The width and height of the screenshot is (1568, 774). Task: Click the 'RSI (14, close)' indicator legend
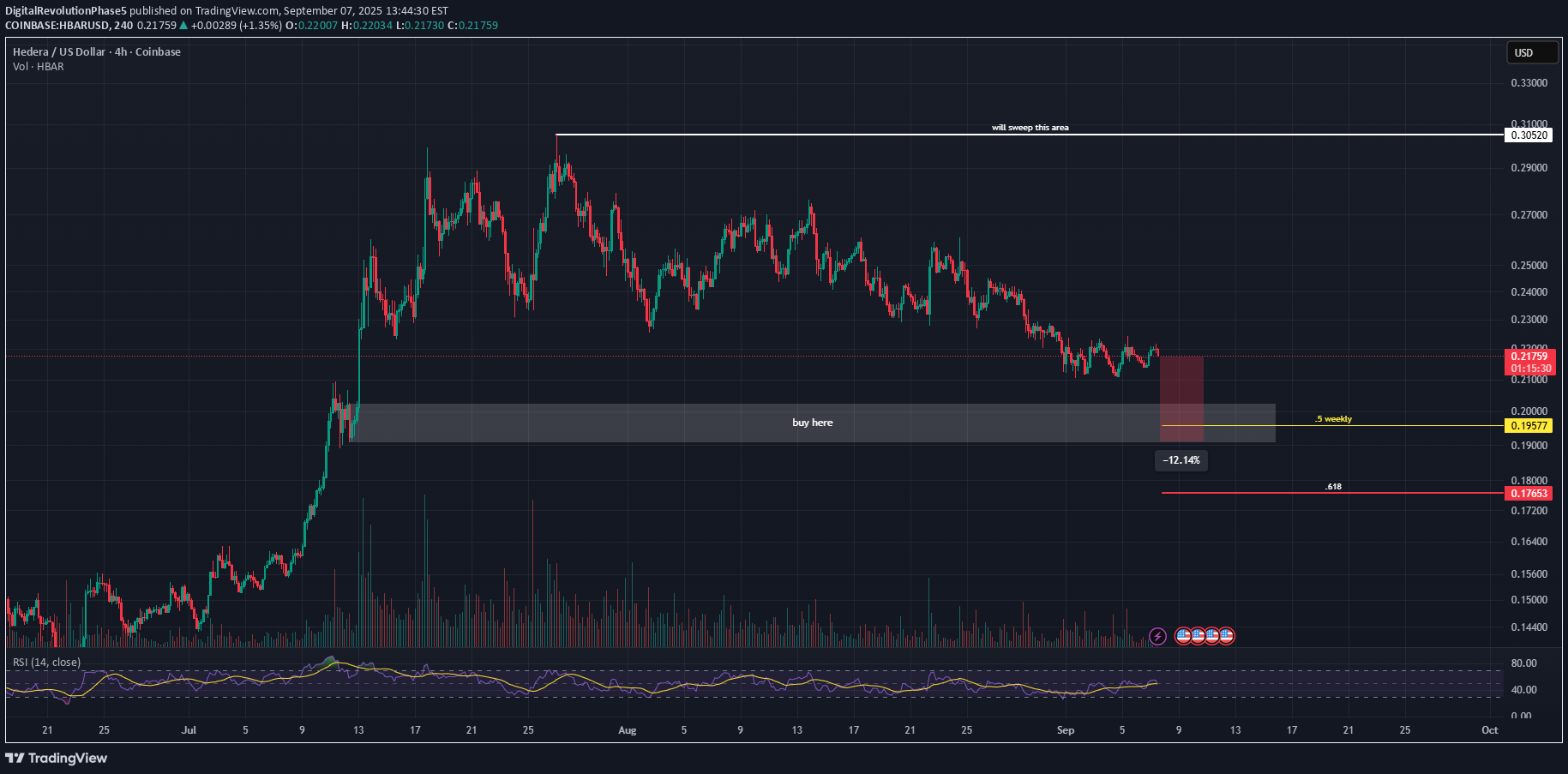pos(46,662)
